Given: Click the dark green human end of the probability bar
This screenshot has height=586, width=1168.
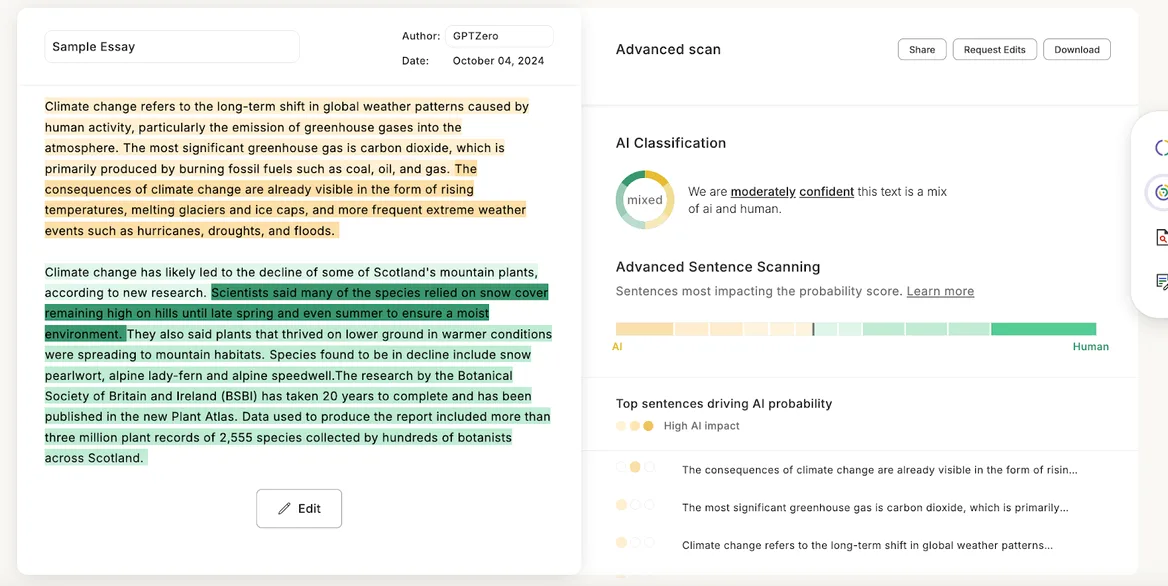Looking at the screenshot, I should 1043,329.
